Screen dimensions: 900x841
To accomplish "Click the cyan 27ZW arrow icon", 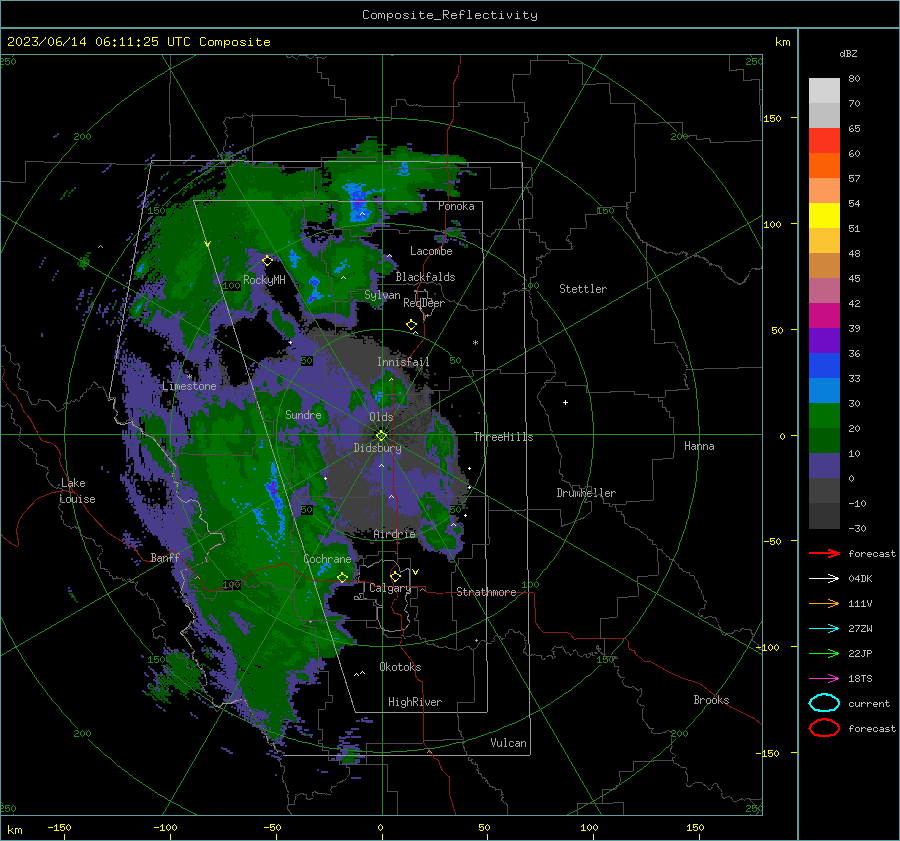I will click(824, 629).
